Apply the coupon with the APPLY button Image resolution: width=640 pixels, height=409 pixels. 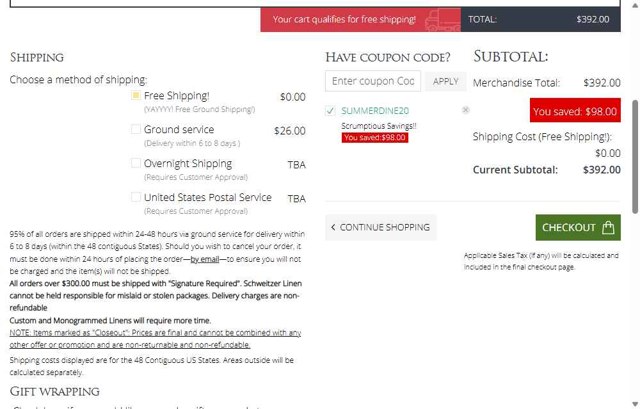(445, 81)
